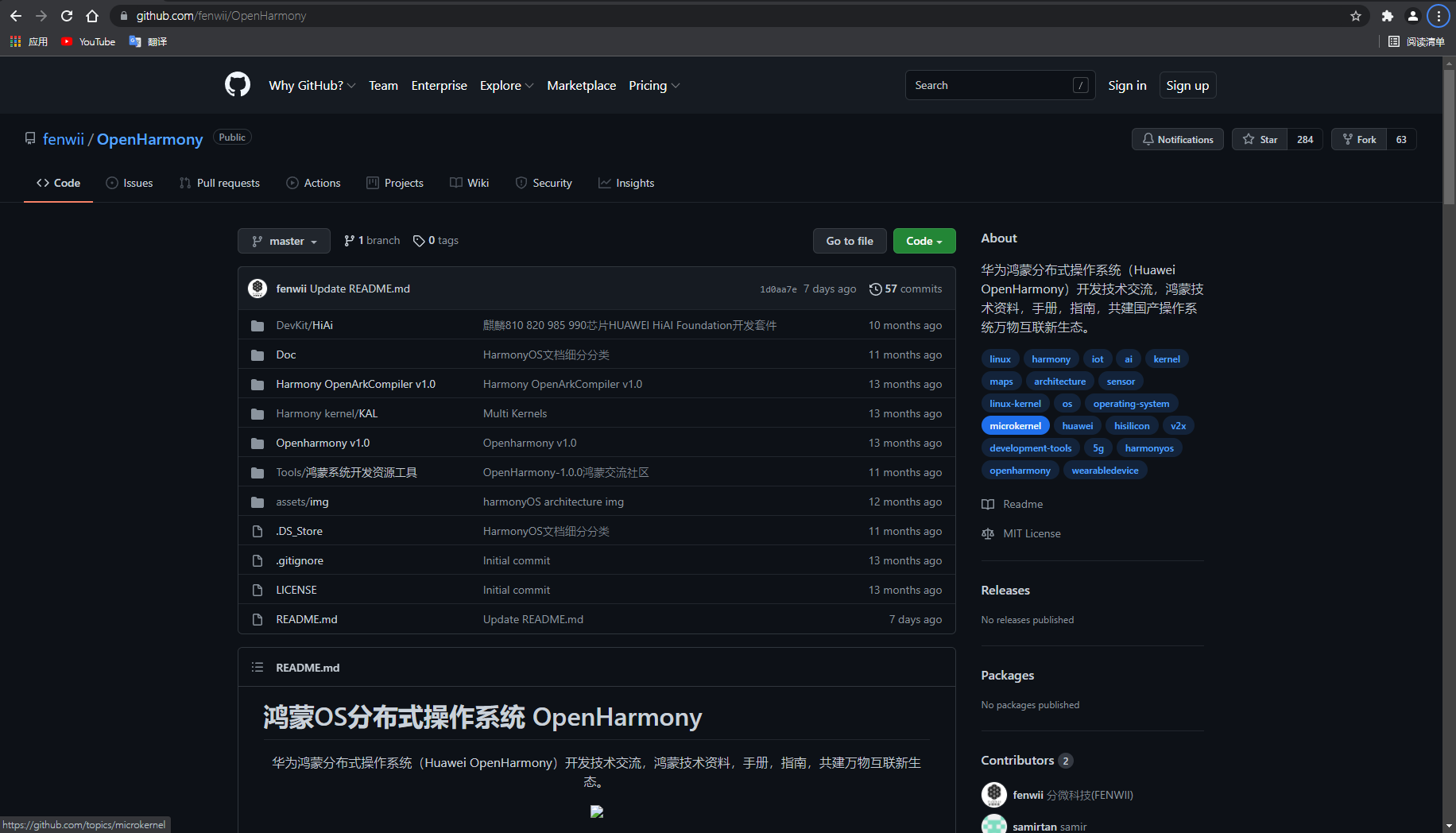Open the master branch selector
This screenshot has height=833, width=1456.
pyautogui.click(x=284, y=241)
